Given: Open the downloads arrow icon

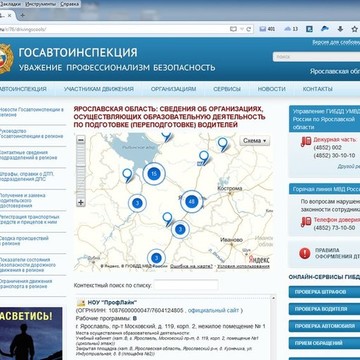Looking at the screenshot, I should 340,29.
